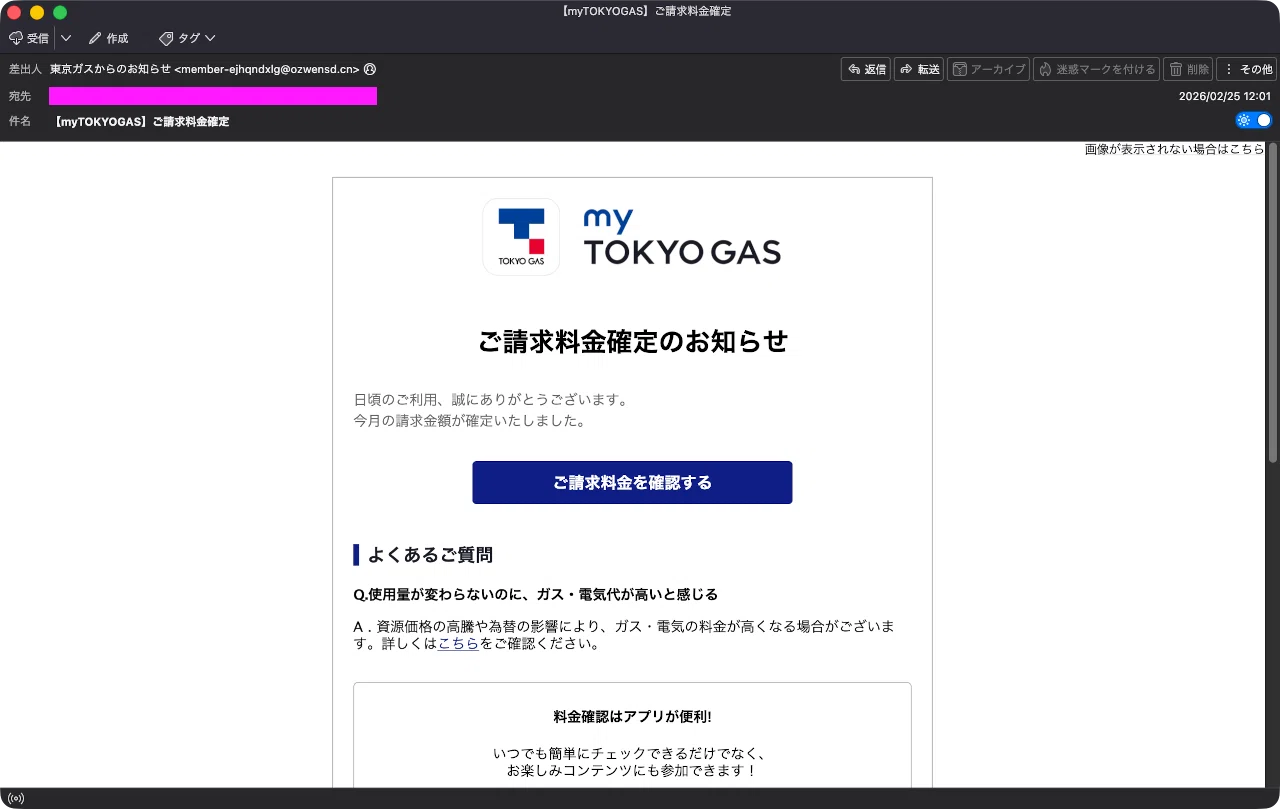
Task: Click 作成 to compose a new message
Action: tap(108, 38)
